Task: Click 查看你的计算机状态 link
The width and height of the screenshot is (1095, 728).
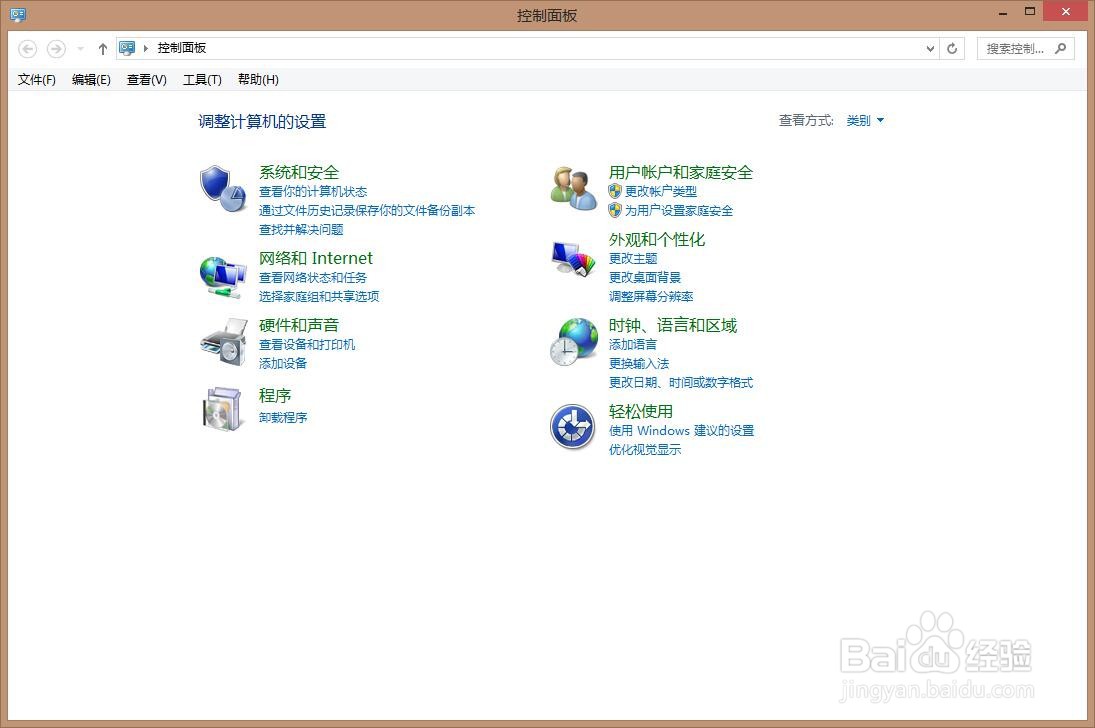Action: [313, 191]
